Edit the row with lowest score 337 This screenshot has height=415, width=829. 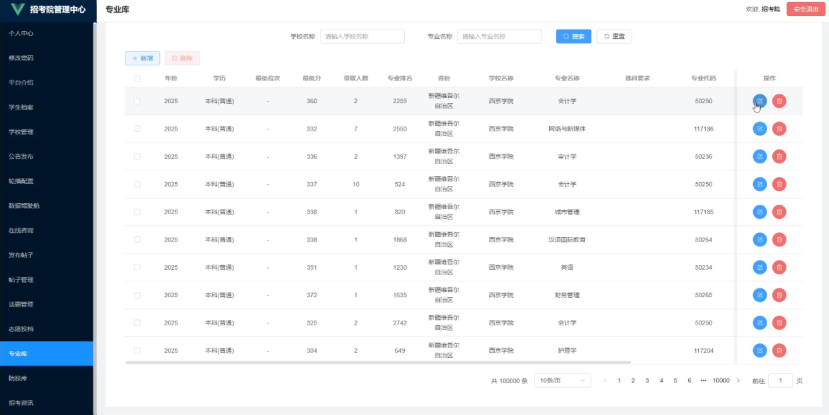(759, 184)
